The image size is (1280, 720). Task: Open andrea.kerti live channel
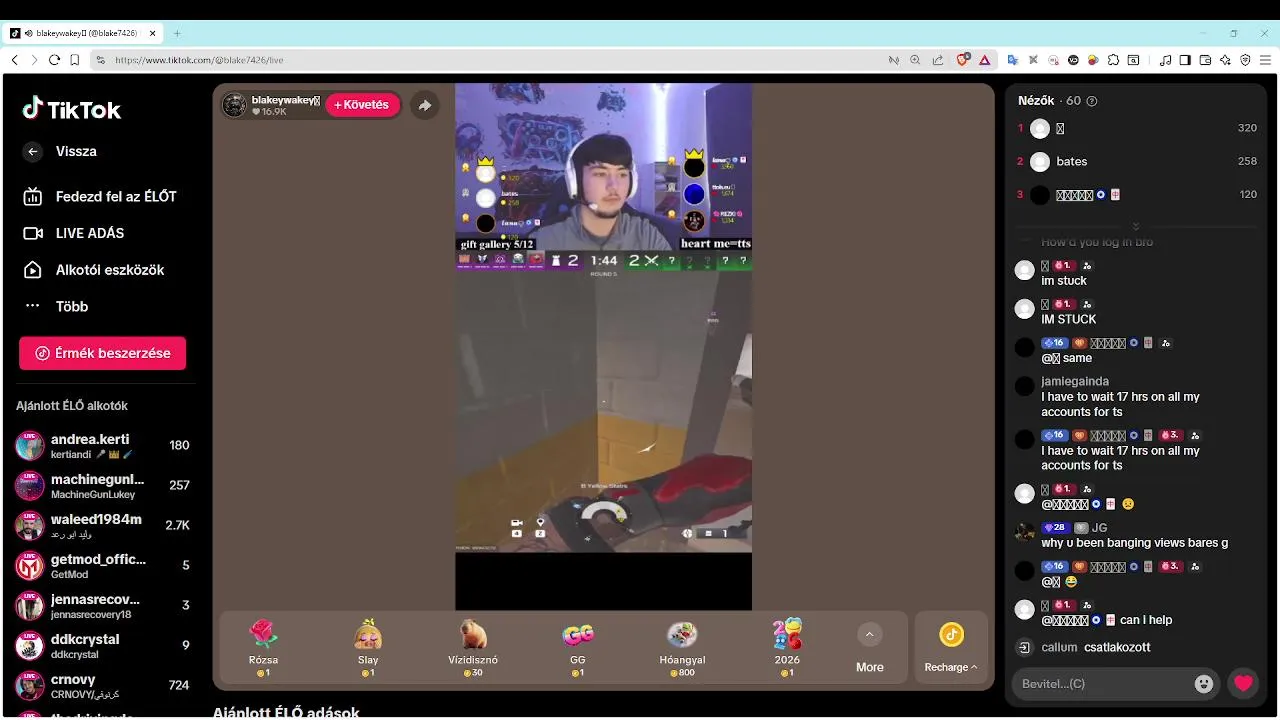point(102,446)
